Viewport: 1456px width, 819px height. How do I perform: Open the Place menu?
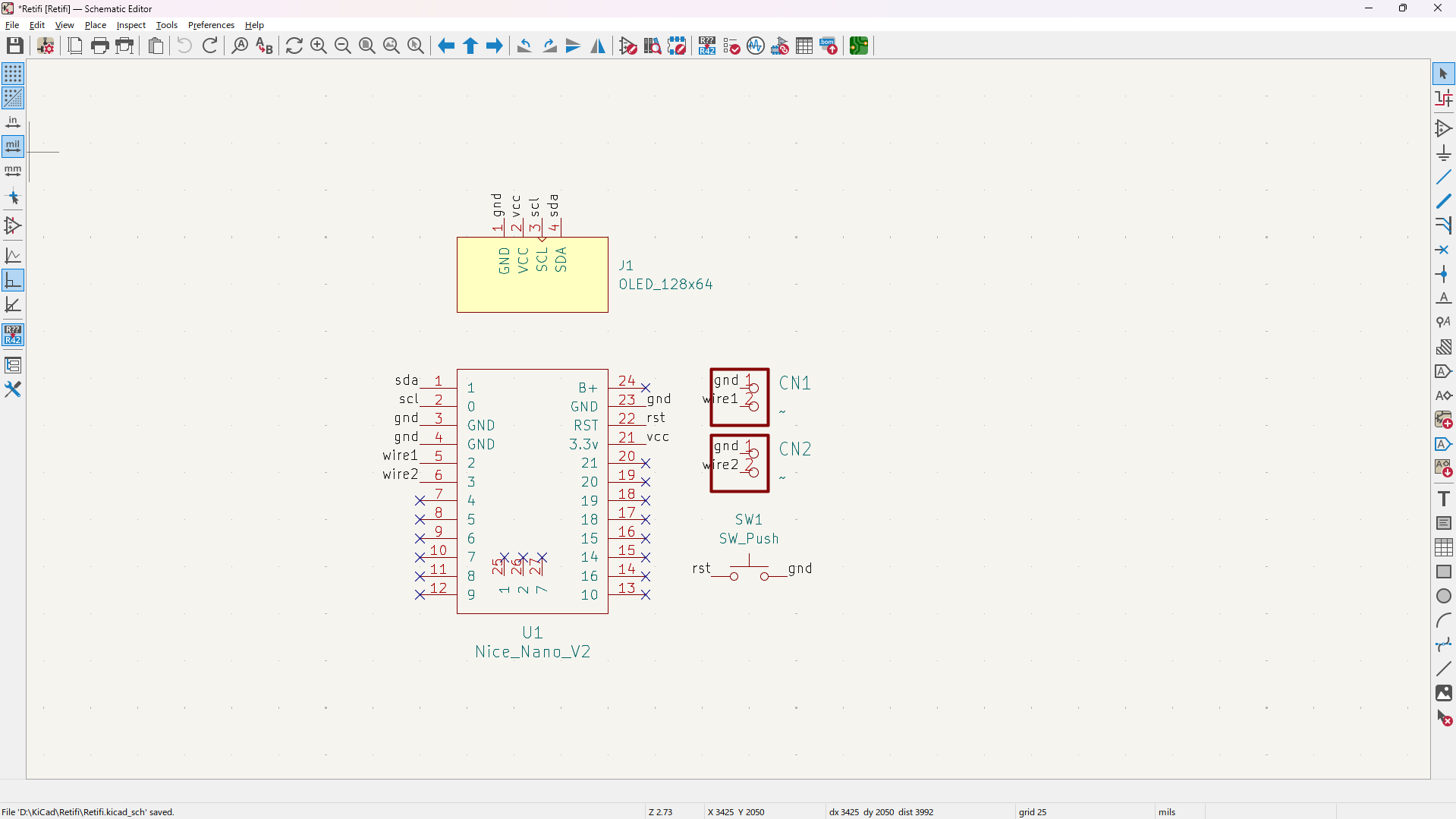click(x=95, y=25)
